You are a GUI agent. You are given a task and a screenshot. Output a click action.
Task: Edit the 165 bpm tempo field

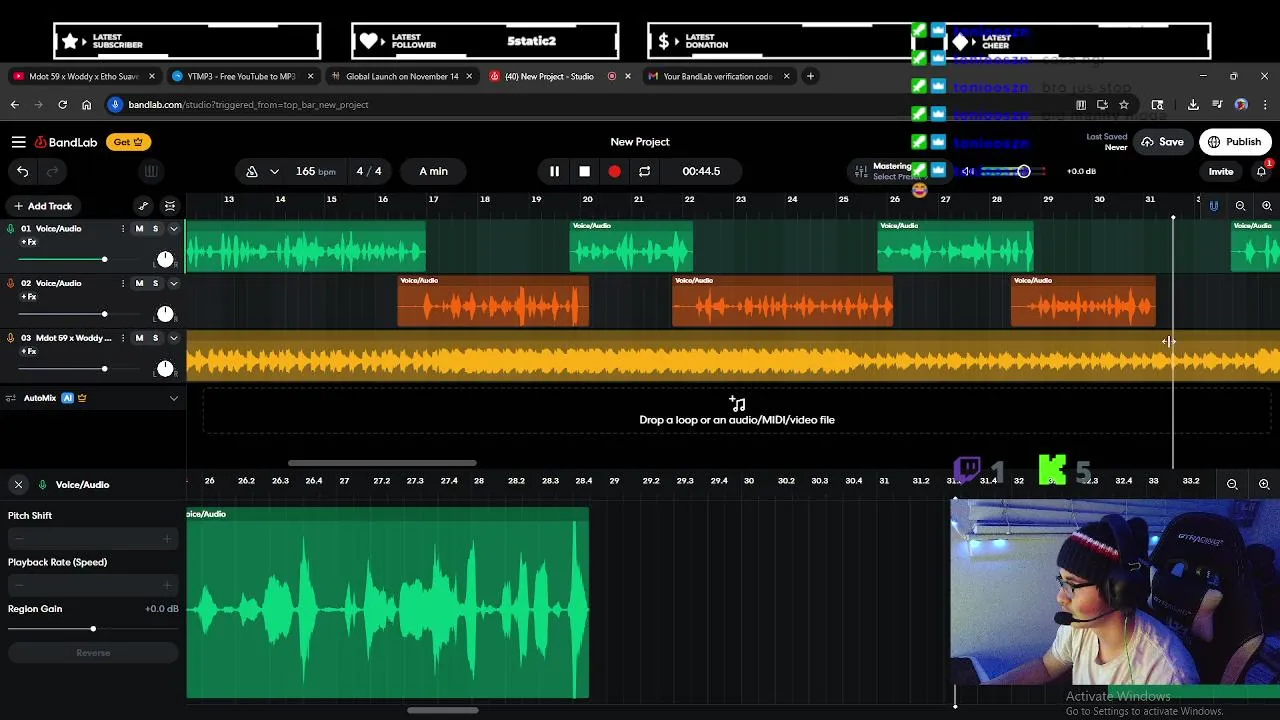click(x=315, y=171)
